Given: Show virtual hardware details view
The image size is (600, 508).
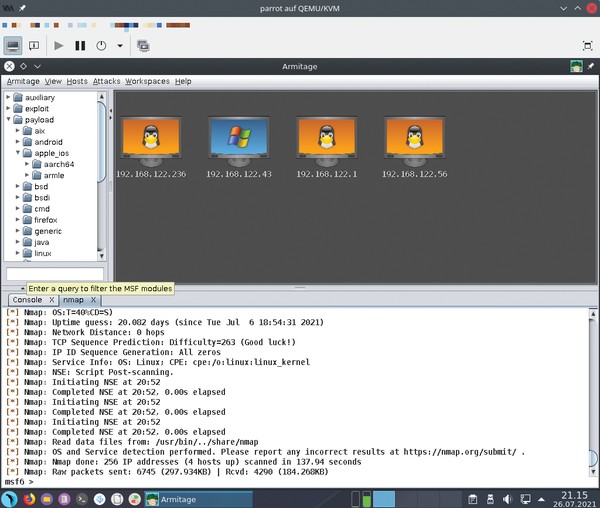Looking at the screenshot, I should coord(34,46).
